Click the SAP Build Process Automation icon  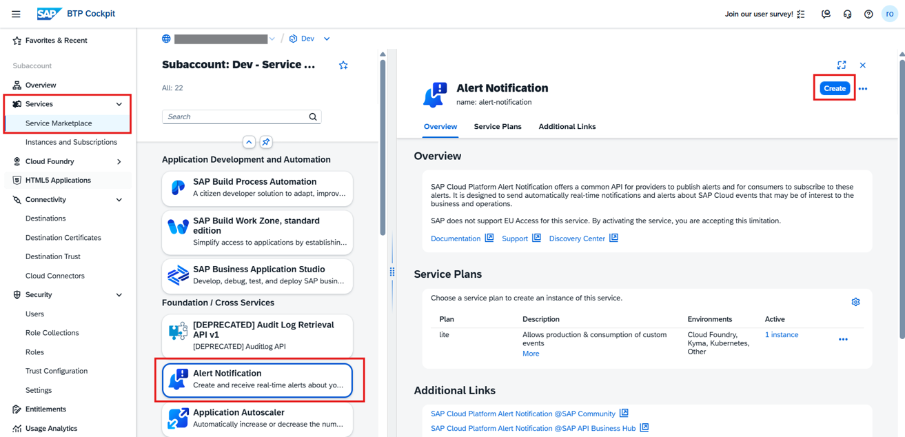(x=178, y=188)
